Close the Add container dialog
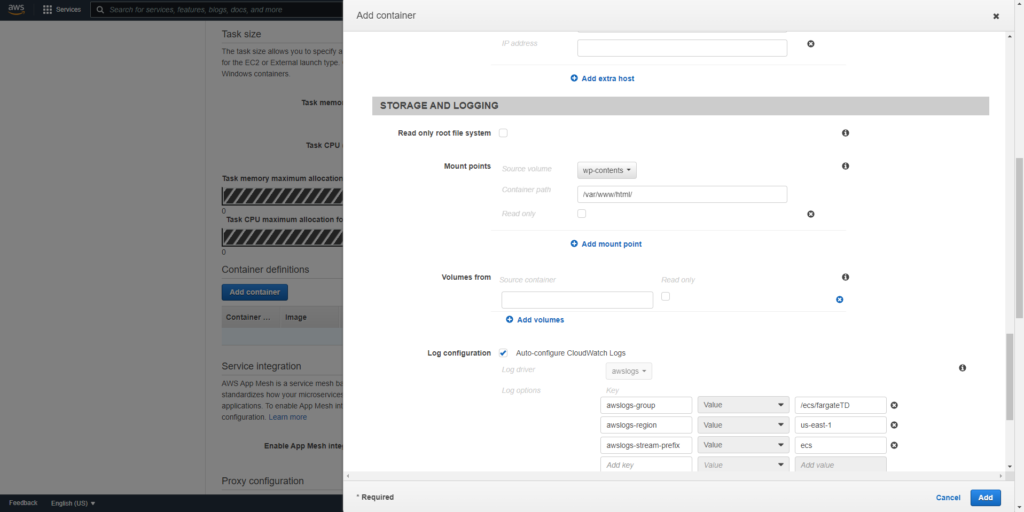1024x512 pixels. click(x=996, y=16)
